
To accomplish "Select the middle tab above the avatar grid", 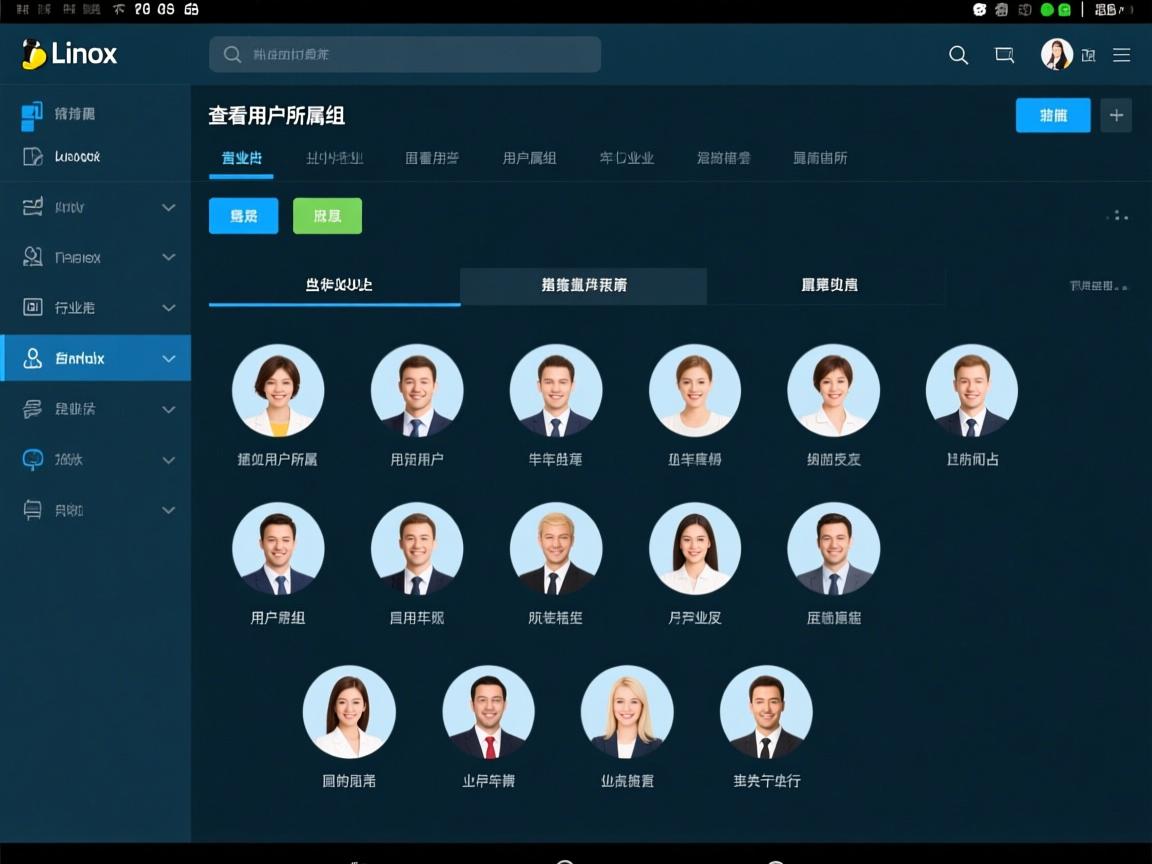I will [x=583, y=285].
